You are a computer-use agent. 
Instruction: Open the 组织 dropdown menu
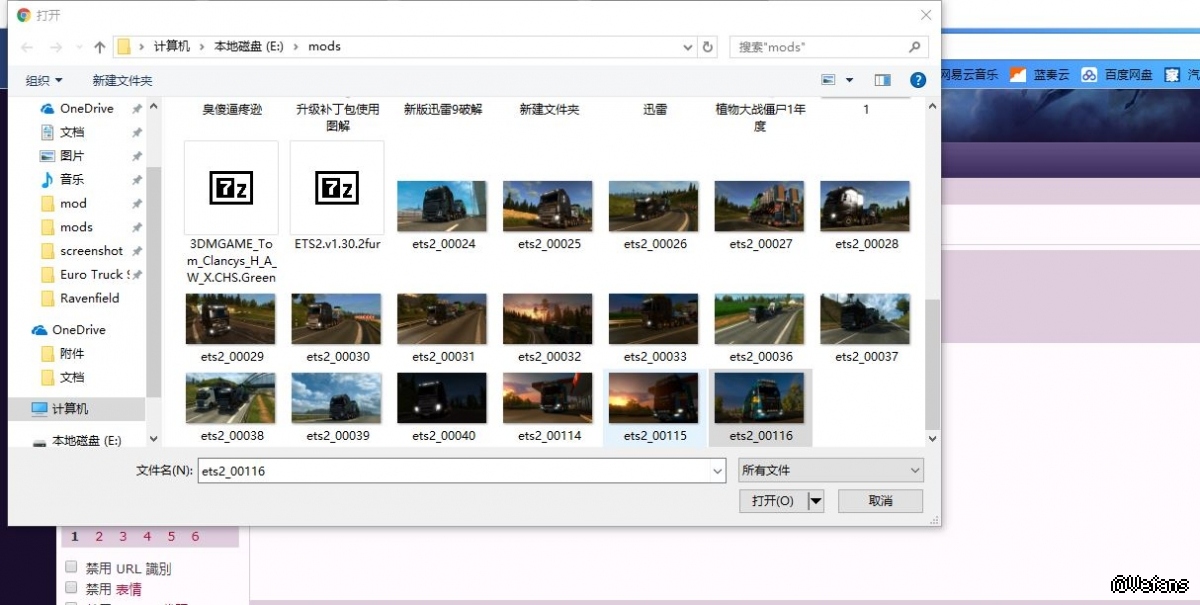pos(44,80)
